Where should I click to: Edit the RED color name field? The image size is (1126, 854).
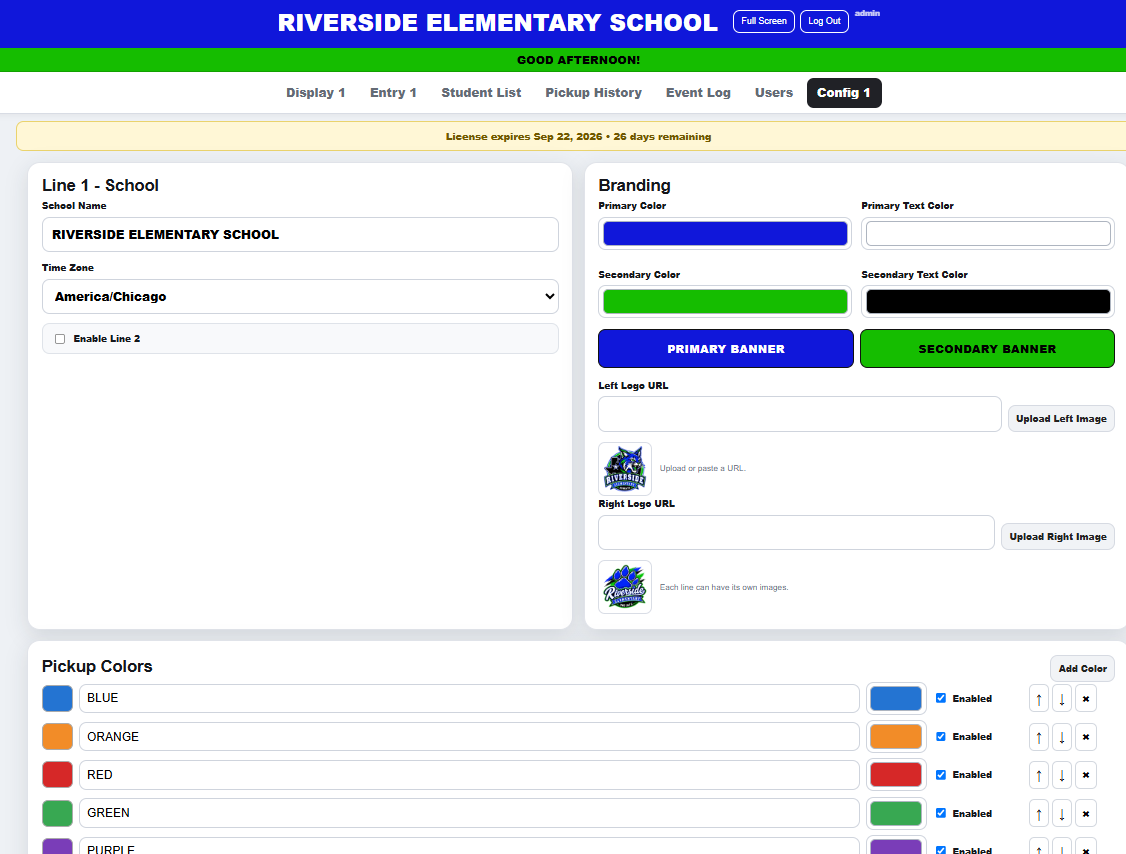(469, 774)
